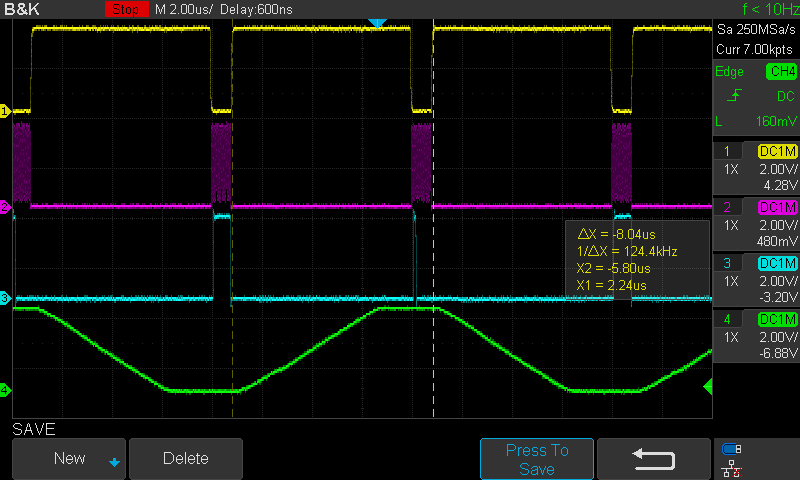800x480 pixels.
Task: Click channel 1 offset 4.28V value
Action: [780, 185]
